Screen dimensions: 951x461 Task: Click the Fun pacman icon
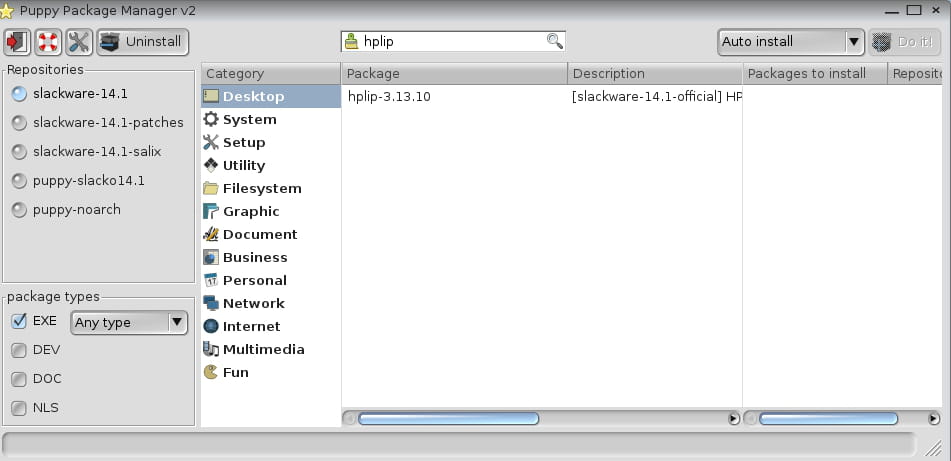pos(210,372)
